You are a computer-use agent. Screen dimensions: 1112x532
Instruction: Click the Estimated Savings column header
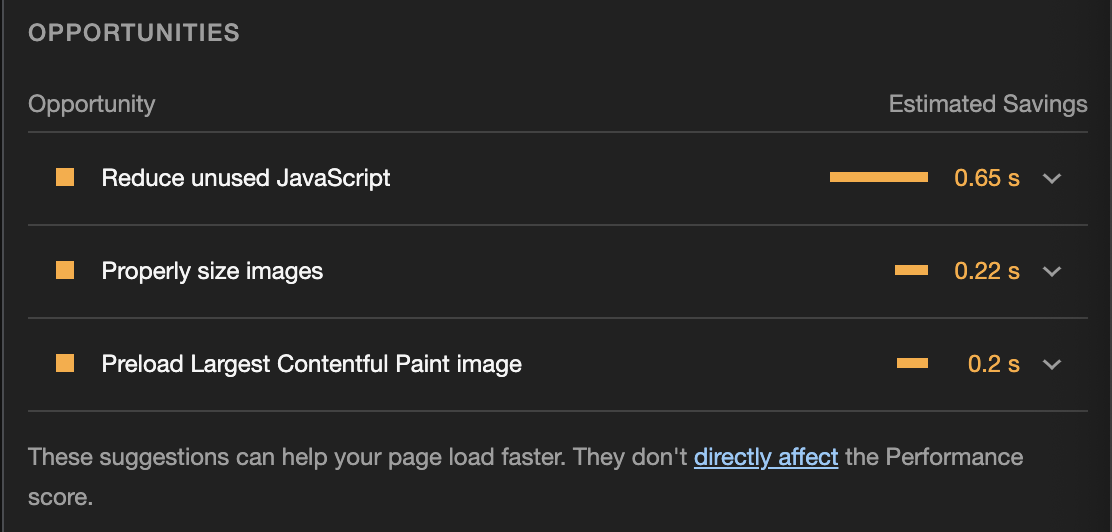click(x=987, y=104)
